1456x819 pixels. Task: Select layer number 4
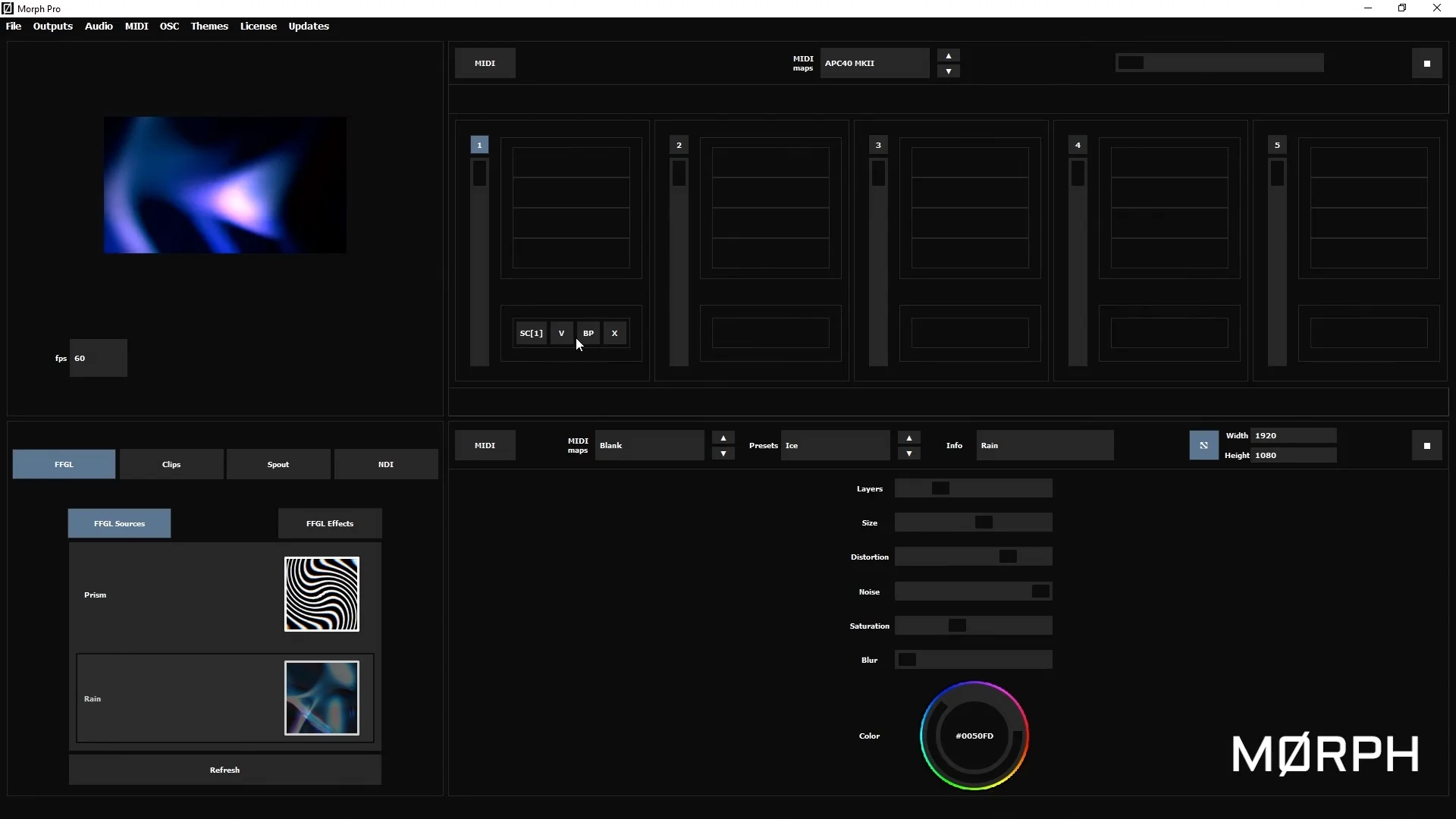click(x=1078, y=145)
